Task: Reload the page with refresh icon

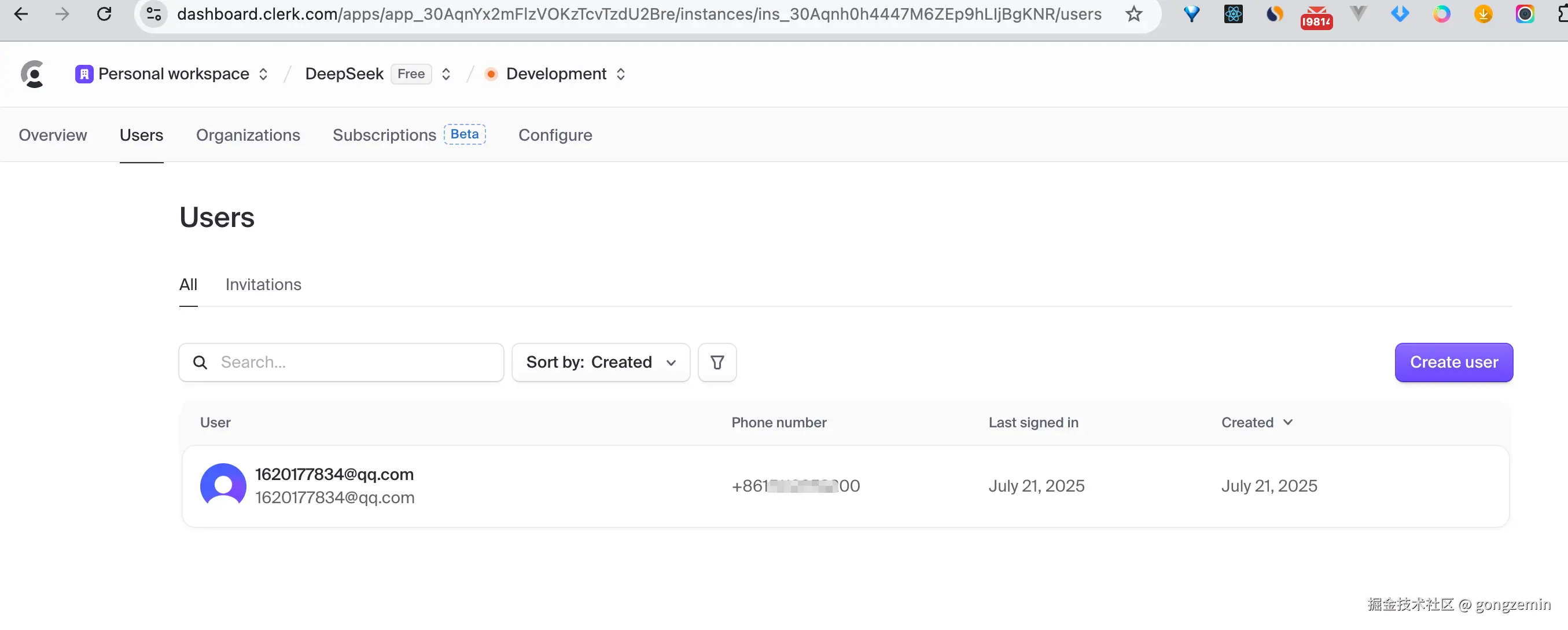Action: 104,14
